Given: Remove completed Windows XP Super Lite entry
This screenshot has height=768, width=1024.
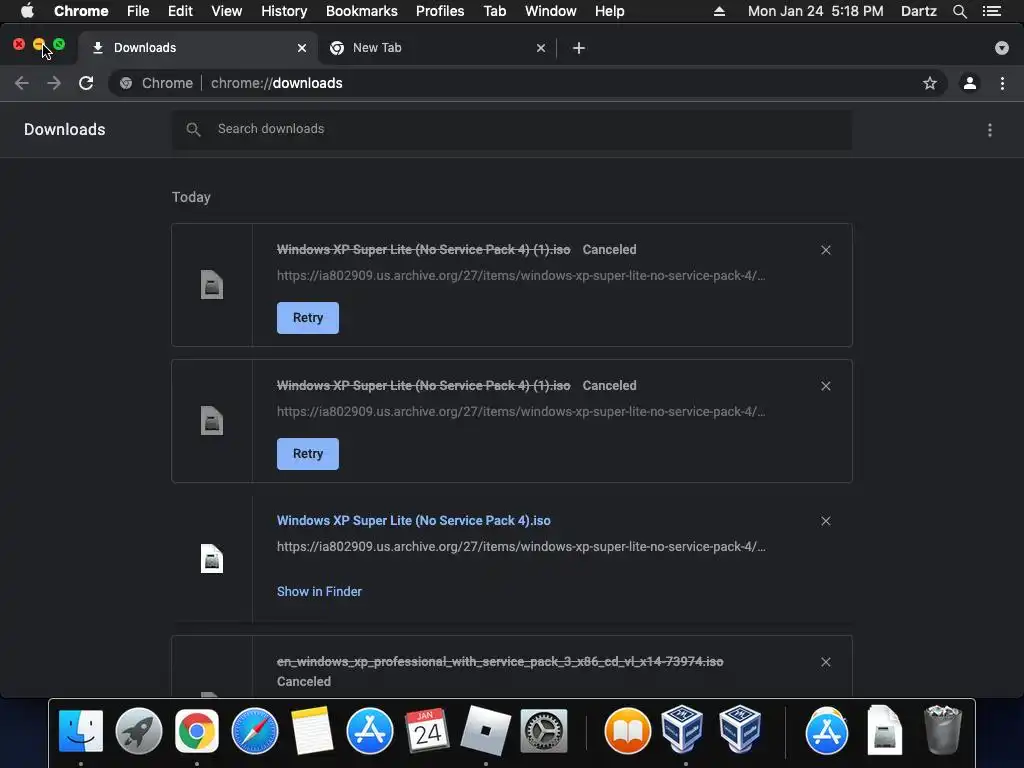Looking at the screenshot, I should pyautogui.click(x=825, y=521).
